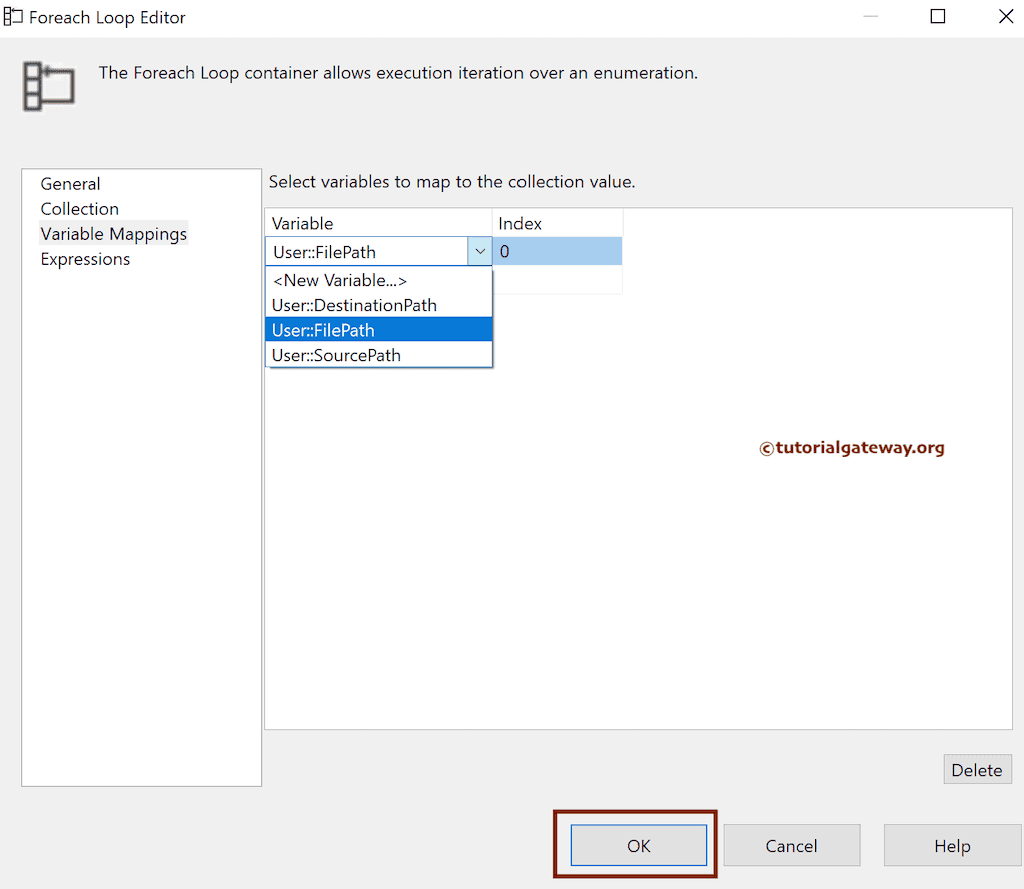1024x889 pixels.
Task: Open the Expressions page
Action: 85,259
